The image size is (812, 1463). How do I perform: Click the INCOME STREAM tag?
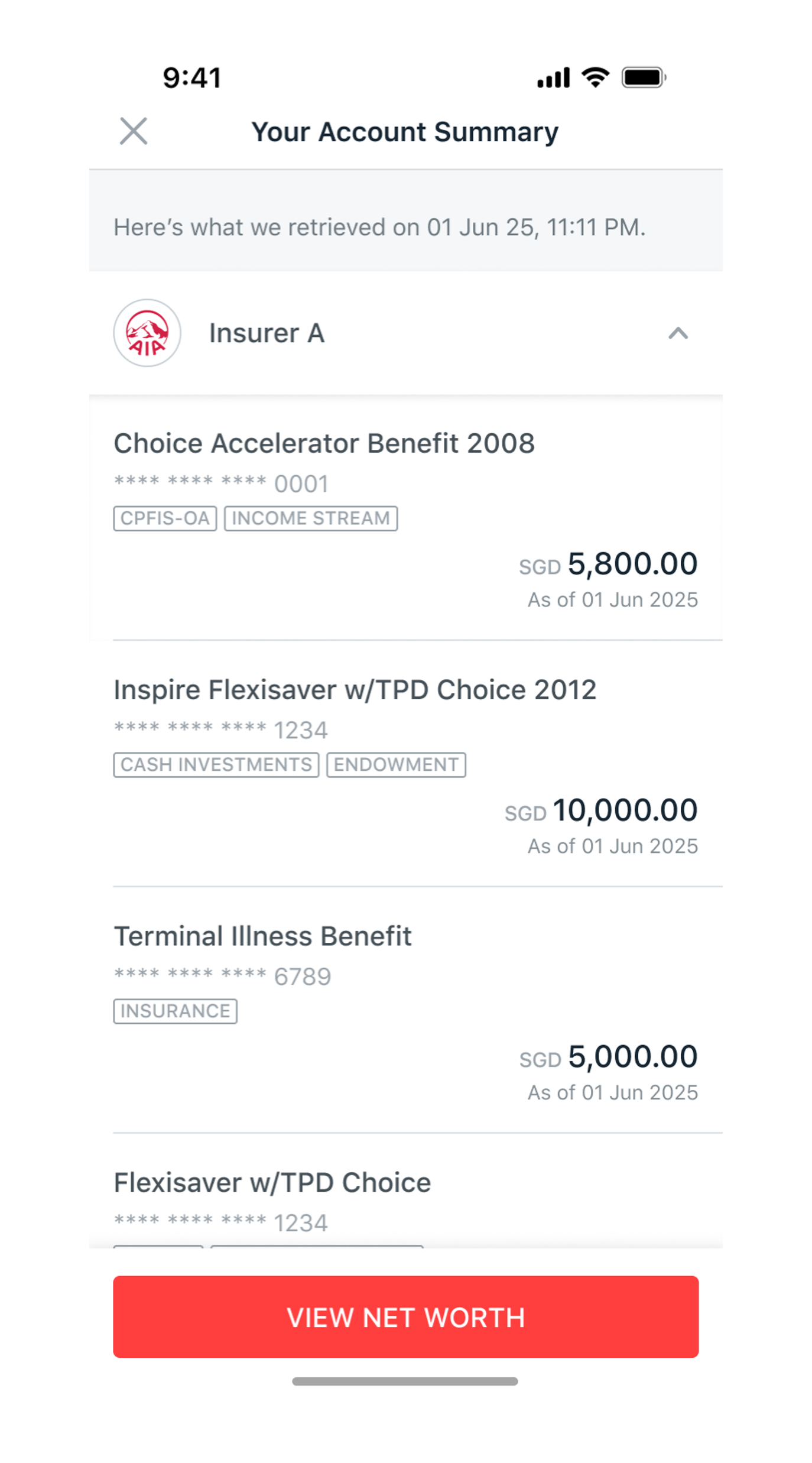pyautogui.click(x=311, y=518)
